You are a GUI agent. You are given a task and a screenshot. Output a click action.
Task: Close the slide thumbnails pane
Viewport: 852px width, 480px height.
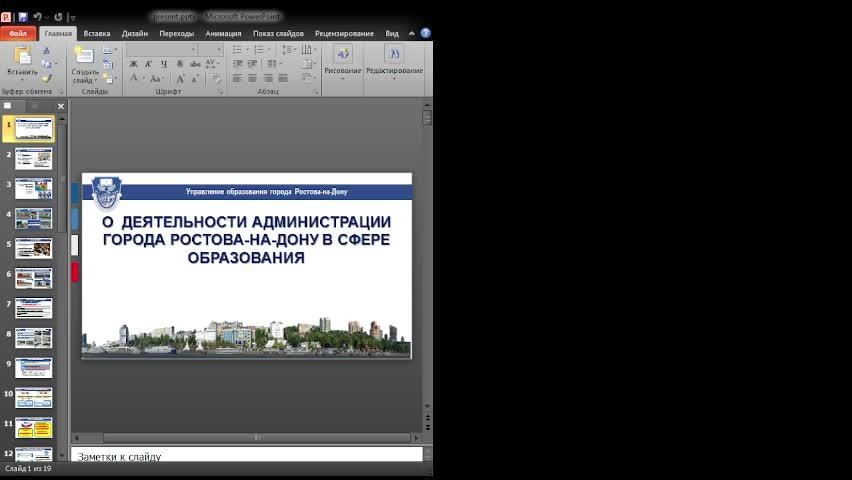[x=61, y=106]
